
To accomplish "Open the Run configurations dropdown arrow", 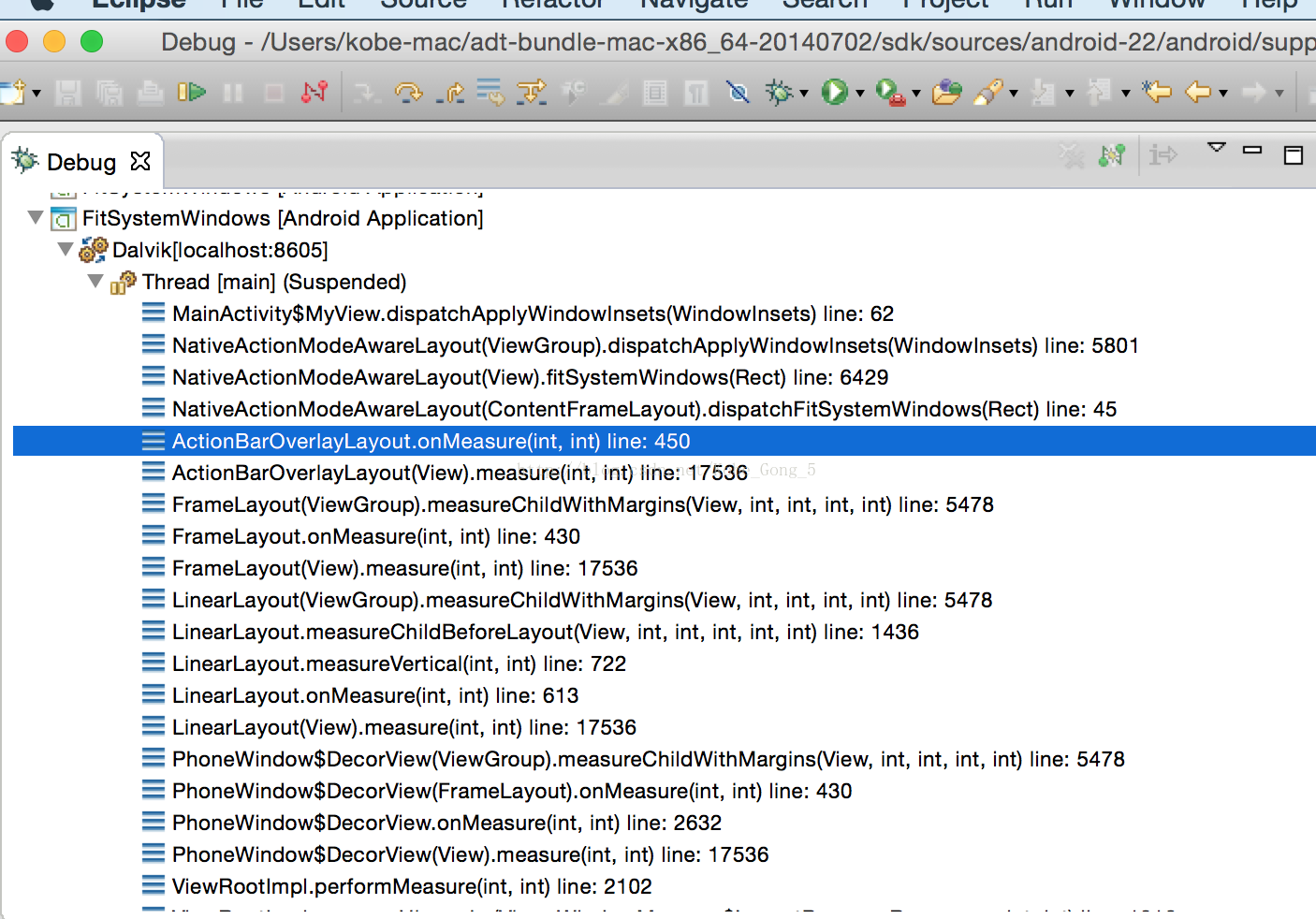I will click(x=860, y=92).
